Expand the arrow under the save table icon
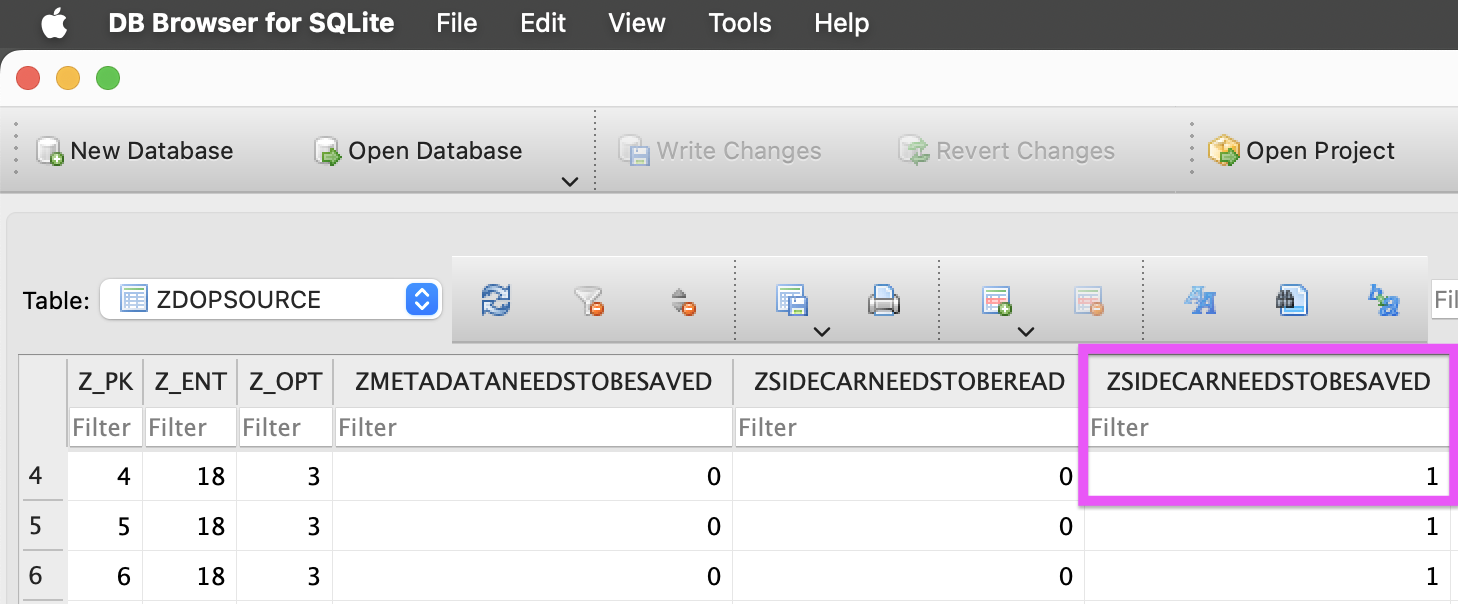The image size is (1458, 604). coord(821,331)
